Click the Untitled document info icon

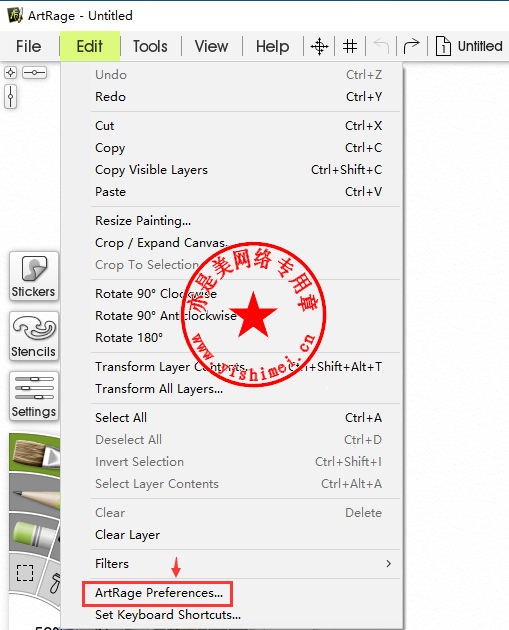[443, 46]
